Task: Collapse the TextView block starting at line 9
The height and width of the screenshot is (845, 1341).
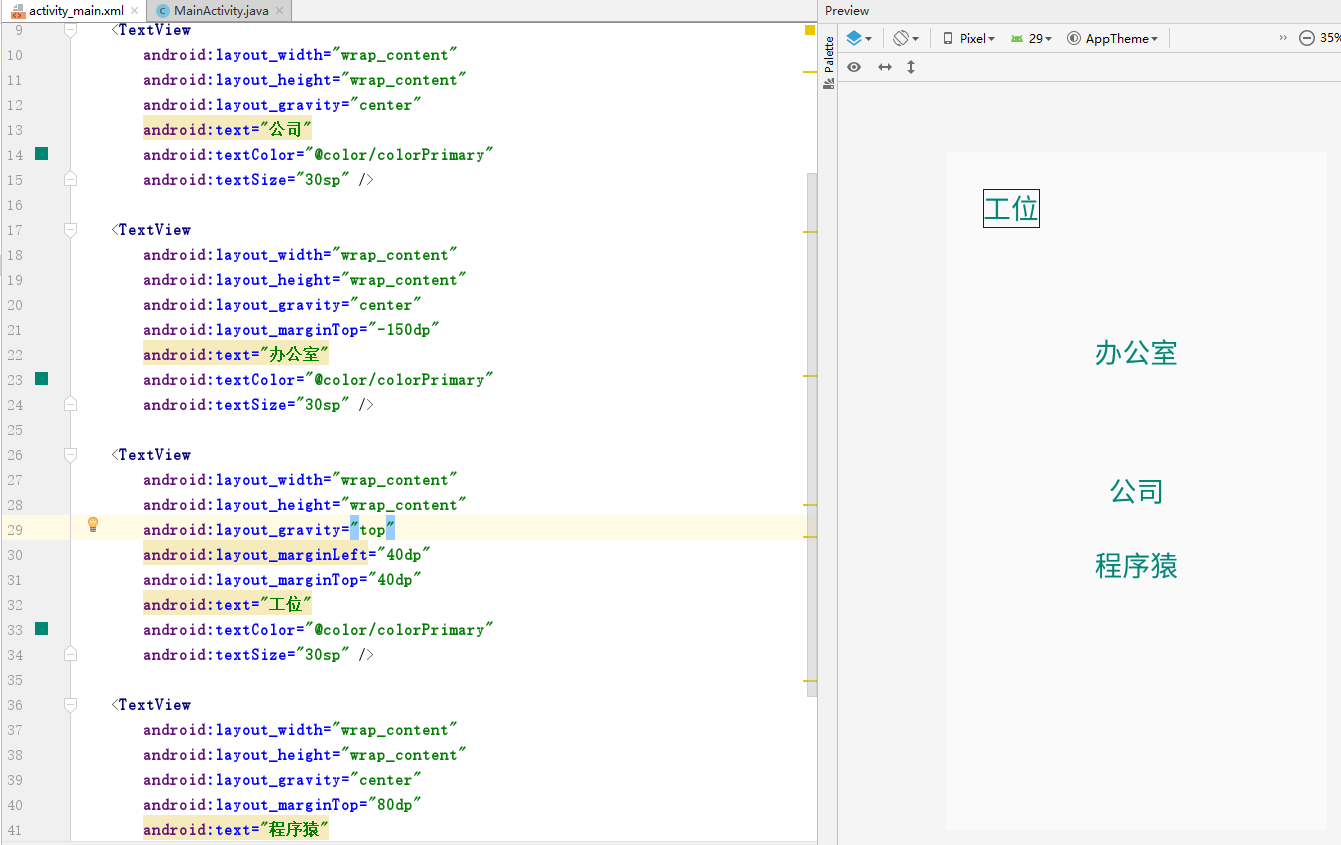Action: [x=70, y=30]
